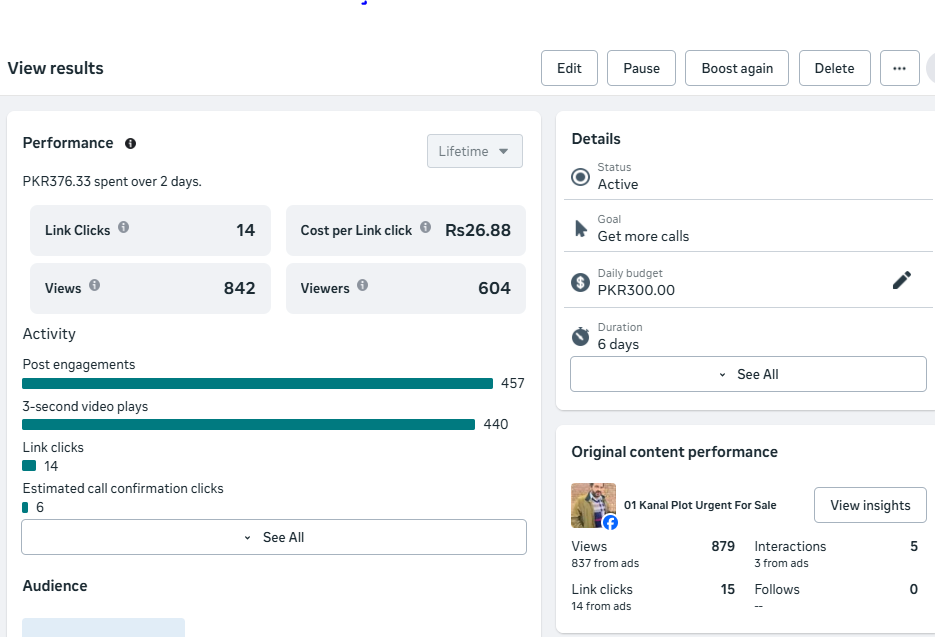Click the info icon next to Performance

click(130, 144)
